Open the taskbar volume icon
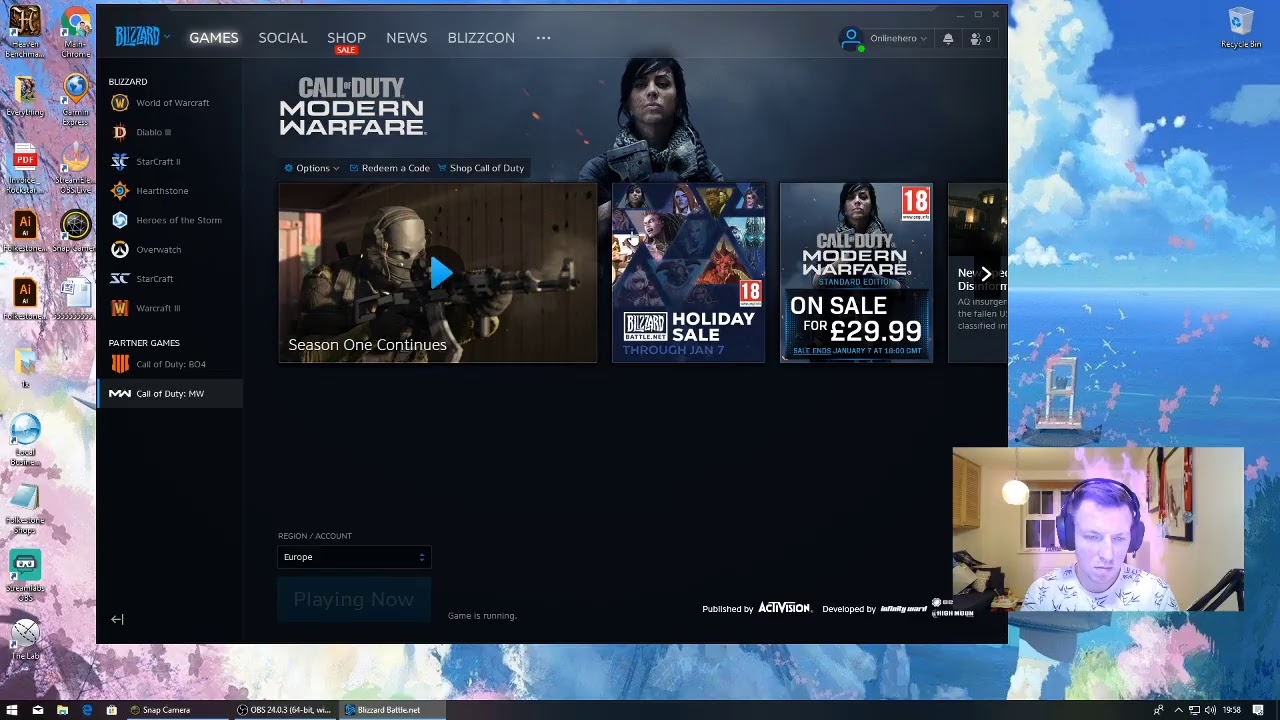This screenshot has height=720, width=1280. coord(1210,710)
